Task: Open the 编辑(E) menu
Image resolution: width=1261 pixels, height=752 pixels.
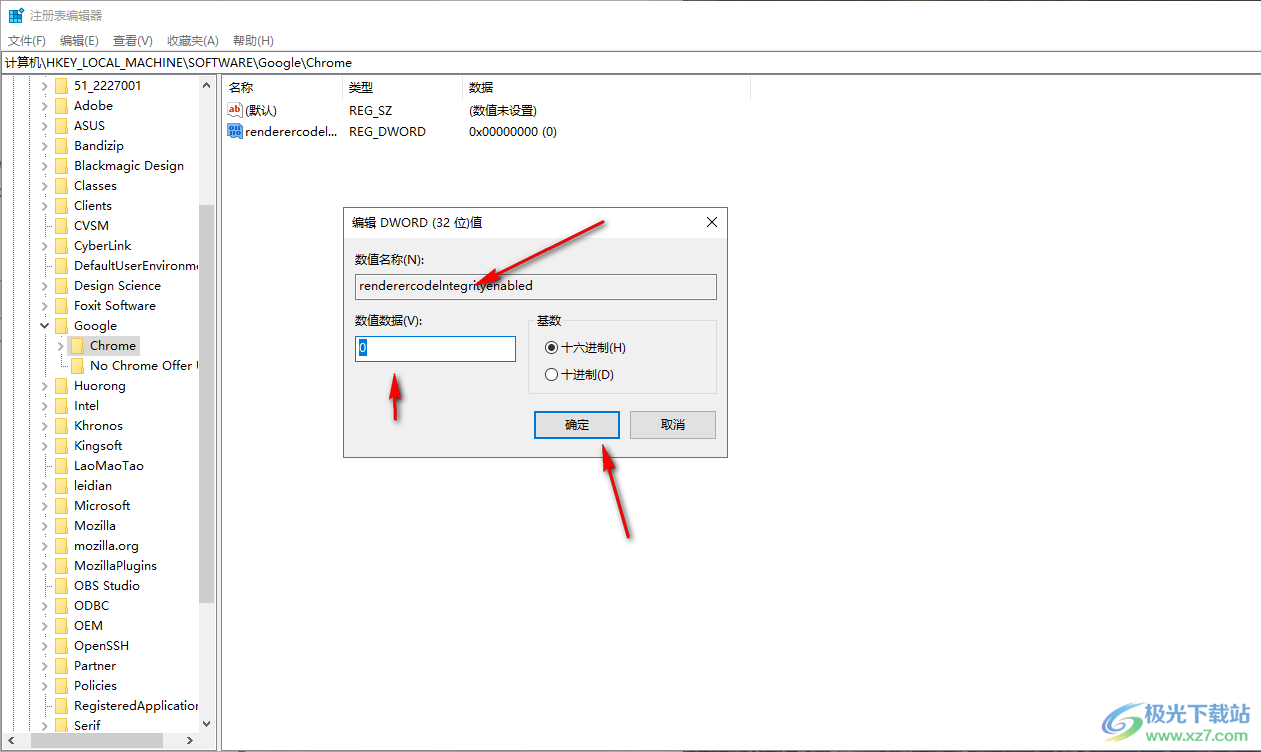Action: (x=79, y=40)
